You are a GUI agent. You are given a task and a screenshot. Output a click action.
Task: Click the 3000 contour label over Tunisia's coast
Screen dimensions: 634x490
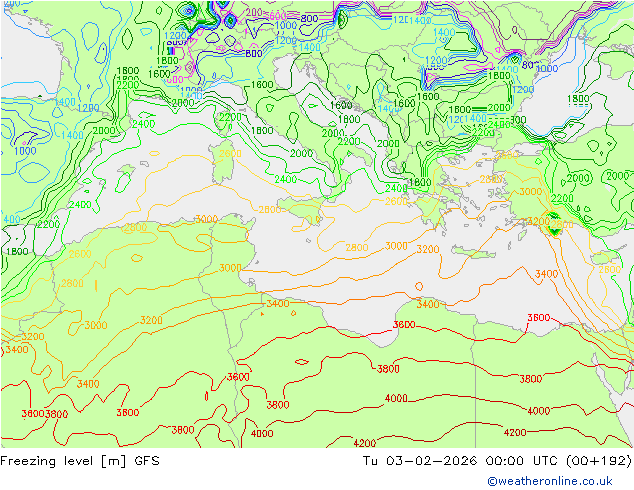[230, 268]
